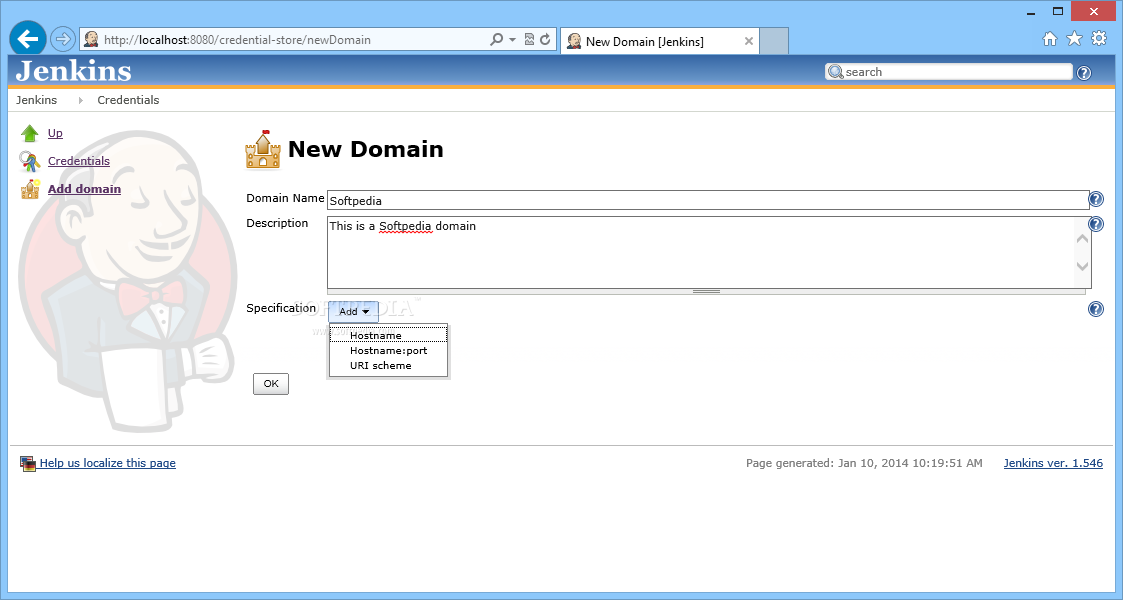Screen dimensions: 1123x600
Task: Click the browser Back arrow button
Action: coord(28,39)
